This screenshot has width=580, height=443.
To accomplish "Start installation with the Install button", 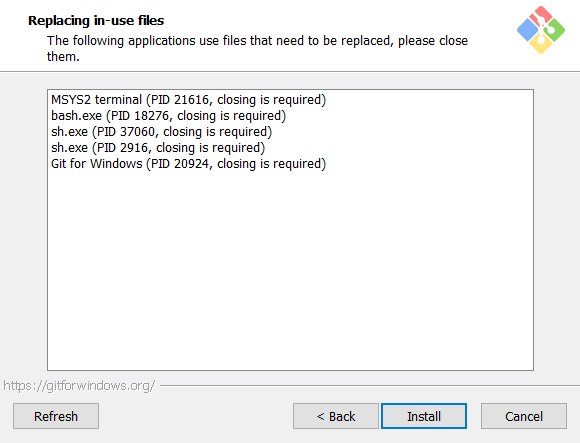I will point(424,416).
